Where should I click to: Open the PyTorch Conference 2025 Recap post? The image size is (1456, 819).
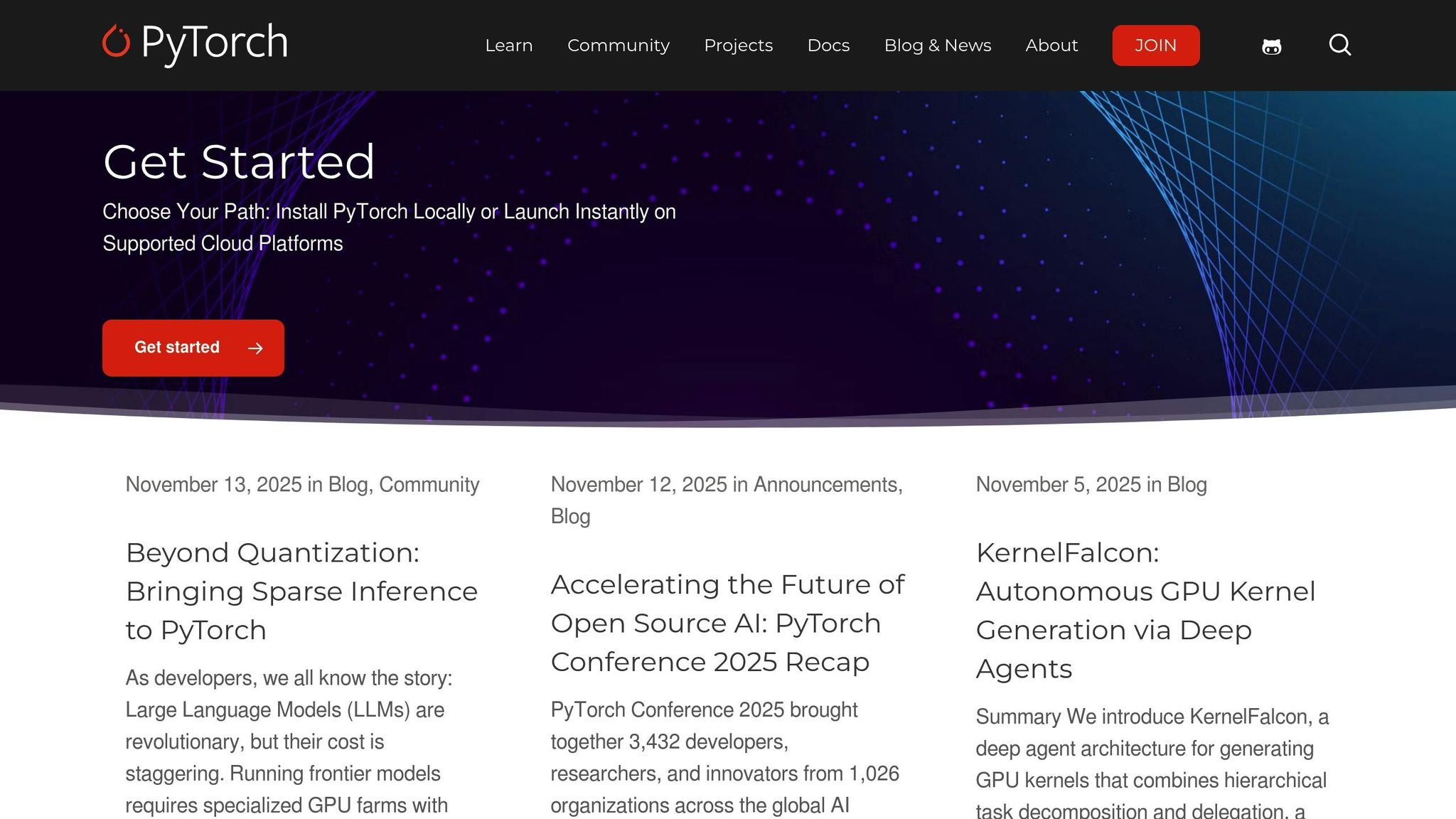pyautogui.click(x=727, y=623)
